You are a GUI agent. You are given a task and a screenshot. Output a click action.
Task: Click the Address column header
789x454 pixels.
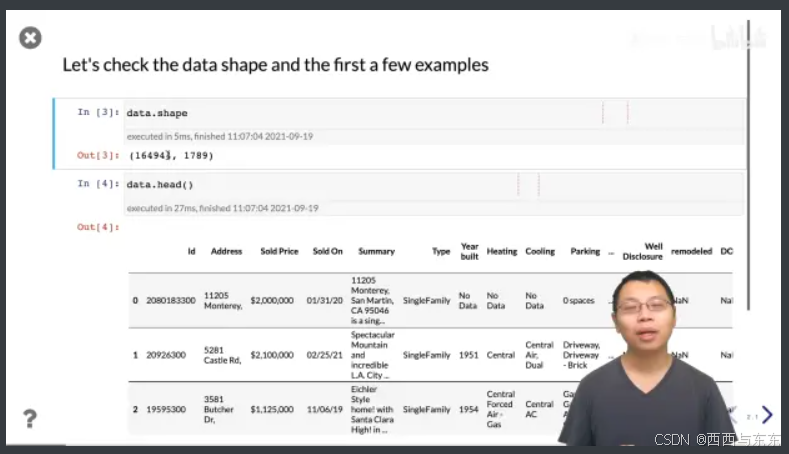click(x=226, y=251)
